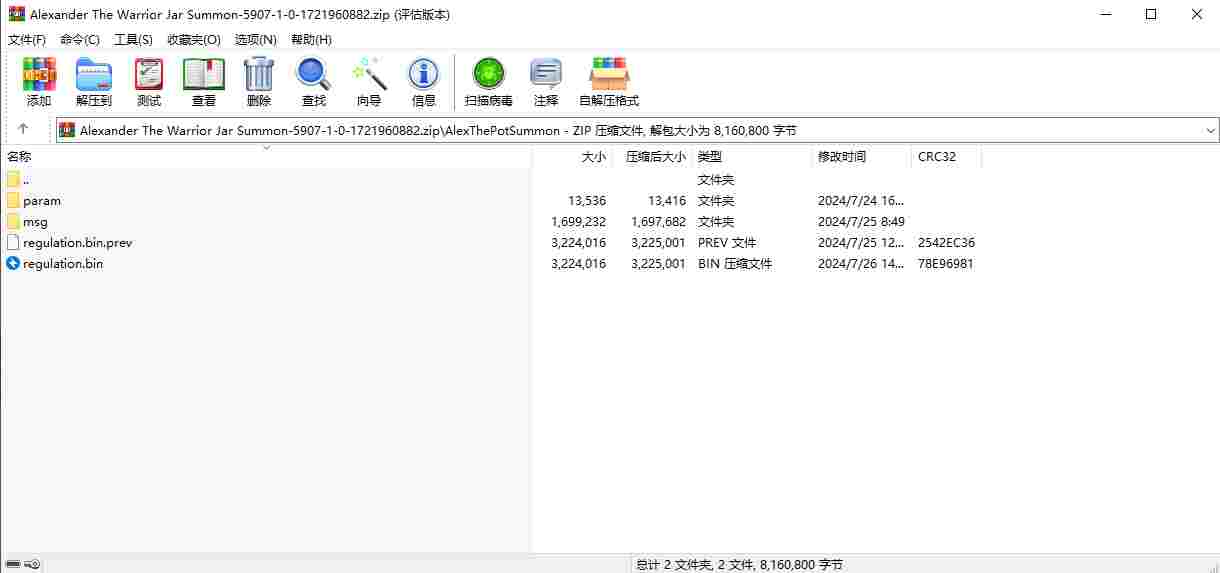
Task: Click the 查找 (Find) magnifier icon
Action: (x=313, y=74)
